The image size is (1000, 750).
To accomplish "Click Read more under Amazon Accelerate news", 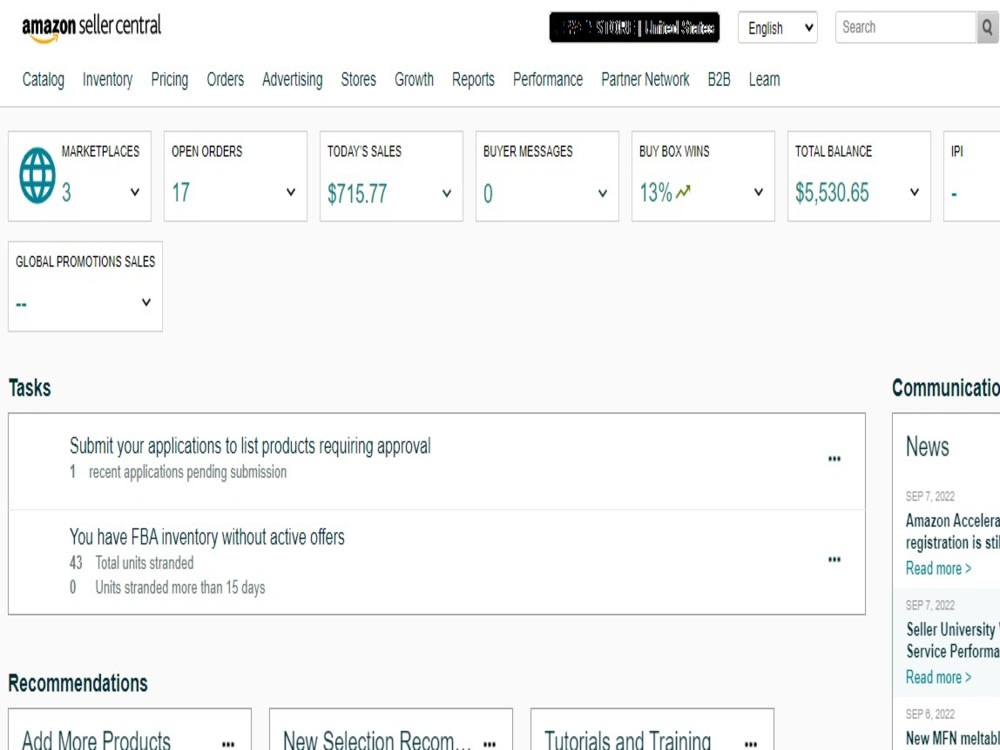I will pos(938,568).
